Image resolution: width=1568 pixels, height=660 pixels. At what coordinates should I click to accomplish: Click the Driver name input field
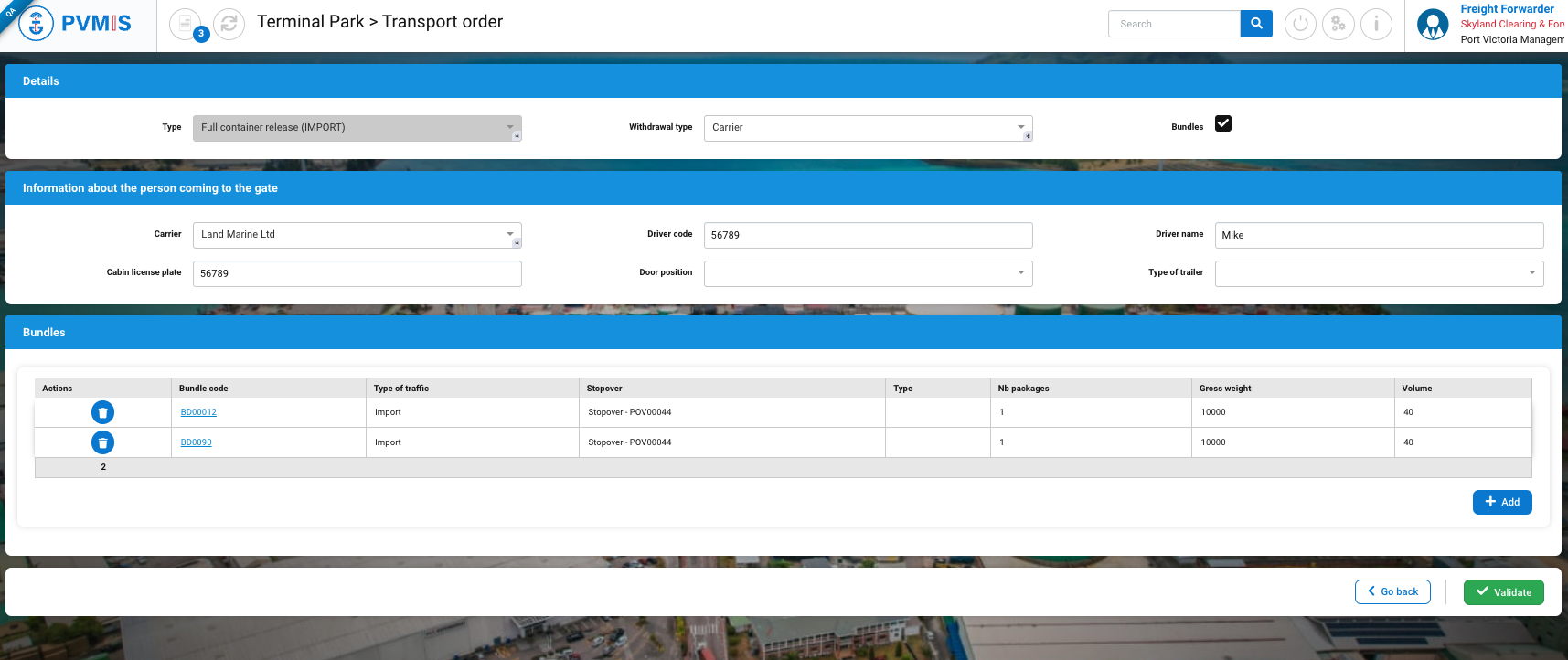click(x=1379, y=235)
